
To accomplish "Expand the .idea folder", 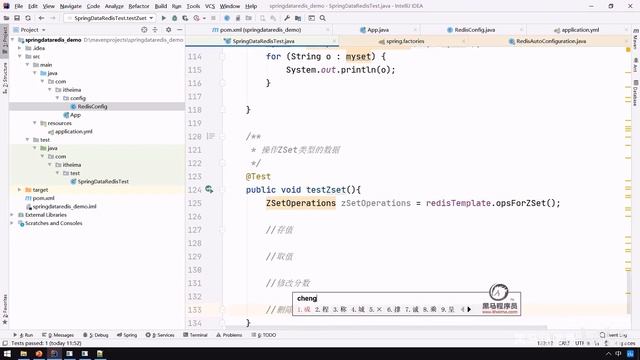I will pyautogui.click(x=20, y=48).
